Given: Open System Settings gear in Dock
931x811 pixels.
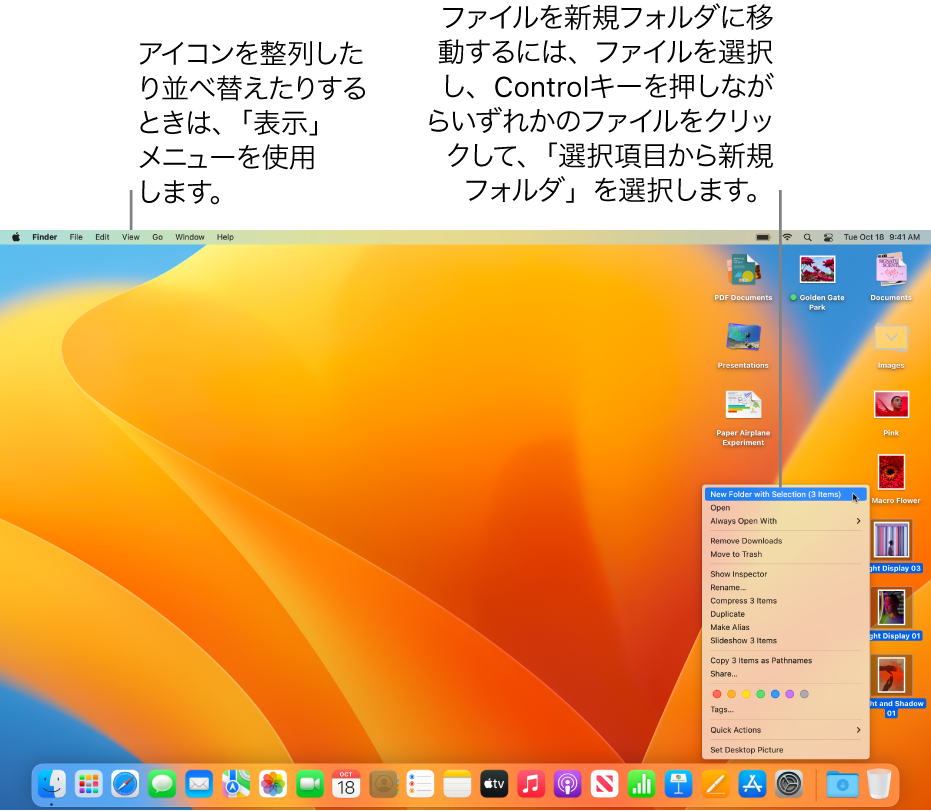Looking at the screenshot, I should [789, 784].
